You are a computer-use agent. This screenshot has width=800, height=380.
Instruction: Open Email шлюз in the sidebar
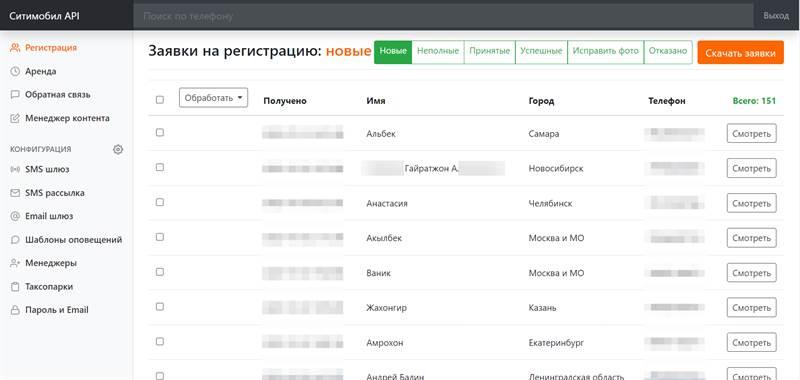49,216
